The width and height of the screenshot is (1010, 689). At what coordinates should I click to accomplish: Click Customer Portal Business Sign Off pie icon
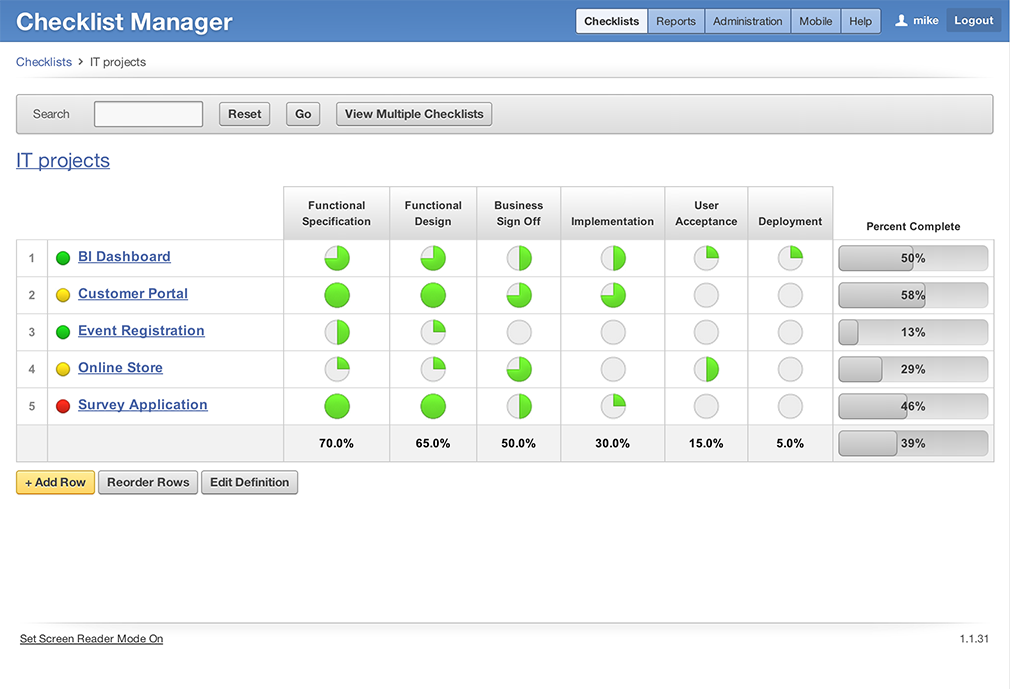pyautogui.click(x=519, y=296)
